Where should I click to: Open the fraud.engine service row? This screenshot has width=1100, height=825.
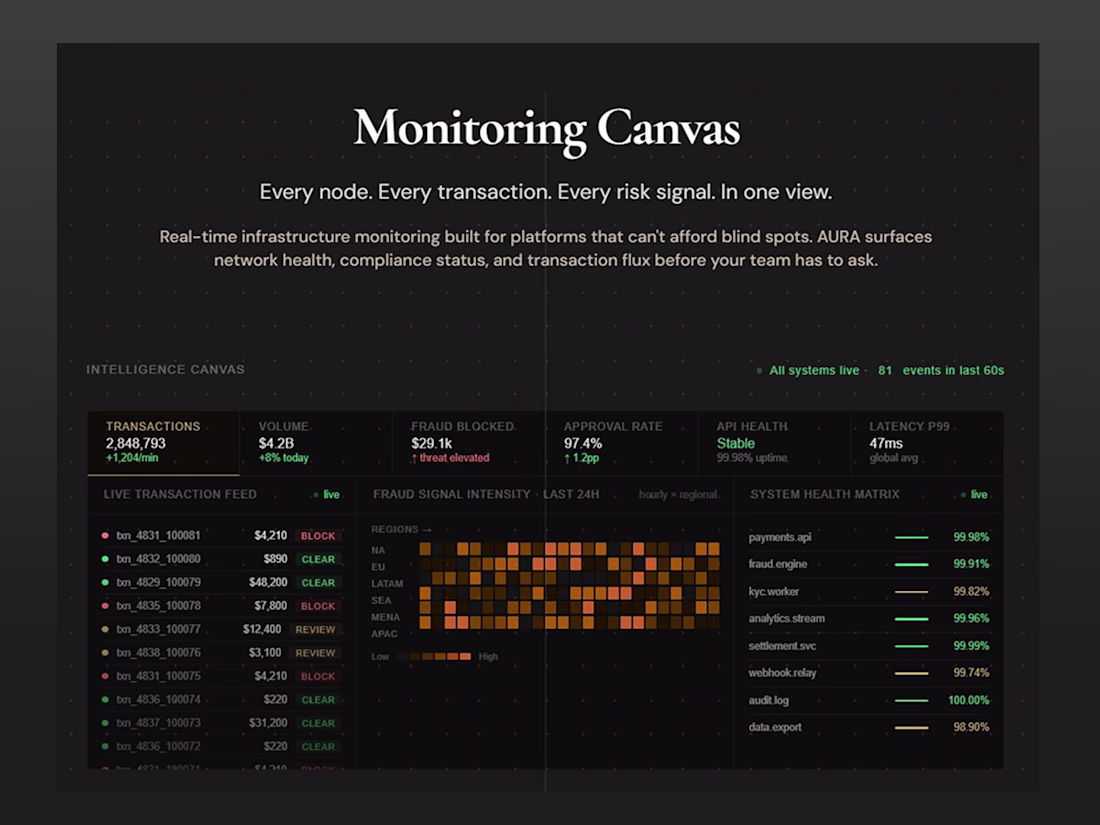[x=868, y=564]
